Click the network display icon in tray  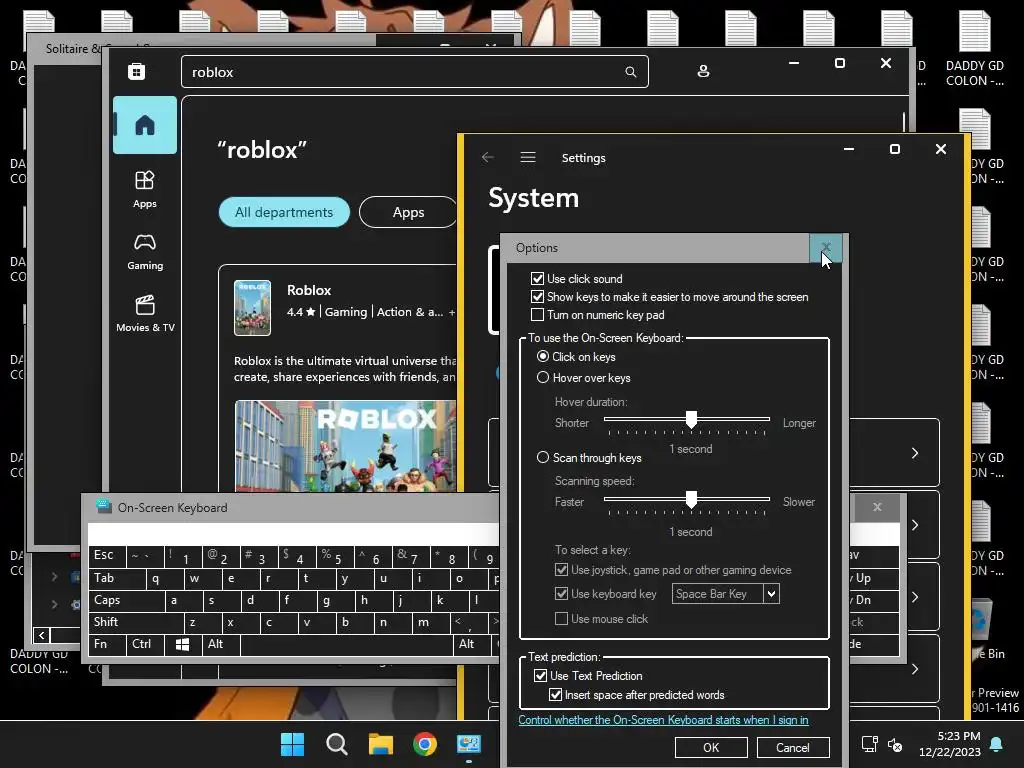[x=869, y=744]
